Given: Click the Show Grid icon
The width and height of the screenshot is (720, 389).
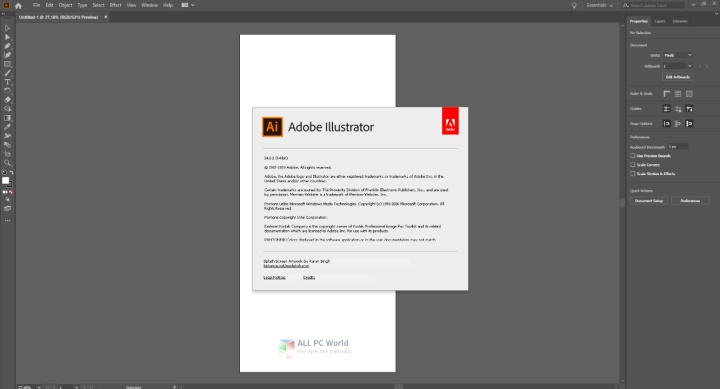Looking at the screenshot, I should coord(678,94).
